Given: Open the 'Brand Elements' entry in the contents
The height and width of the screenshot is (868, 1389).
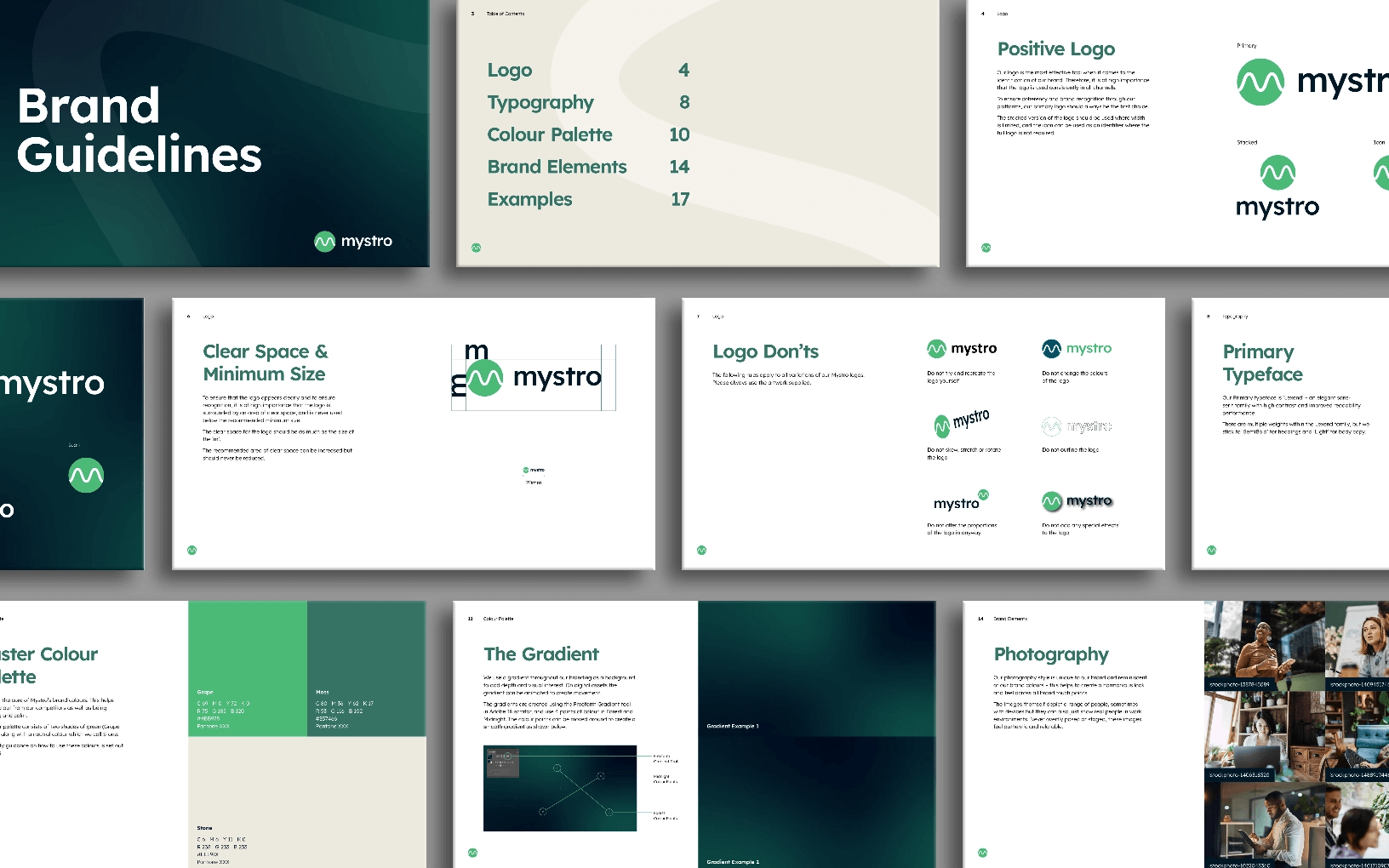Looking at the screenshot, I should click(557, 167).
